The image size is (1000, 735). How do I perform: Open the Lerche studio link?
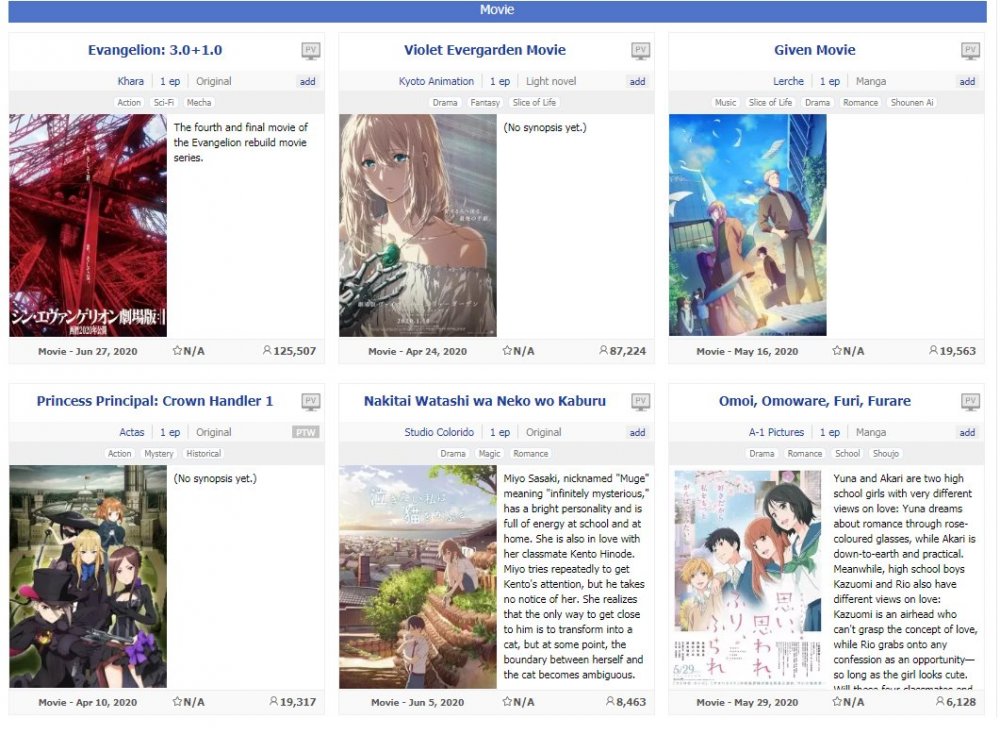[788, 81]
